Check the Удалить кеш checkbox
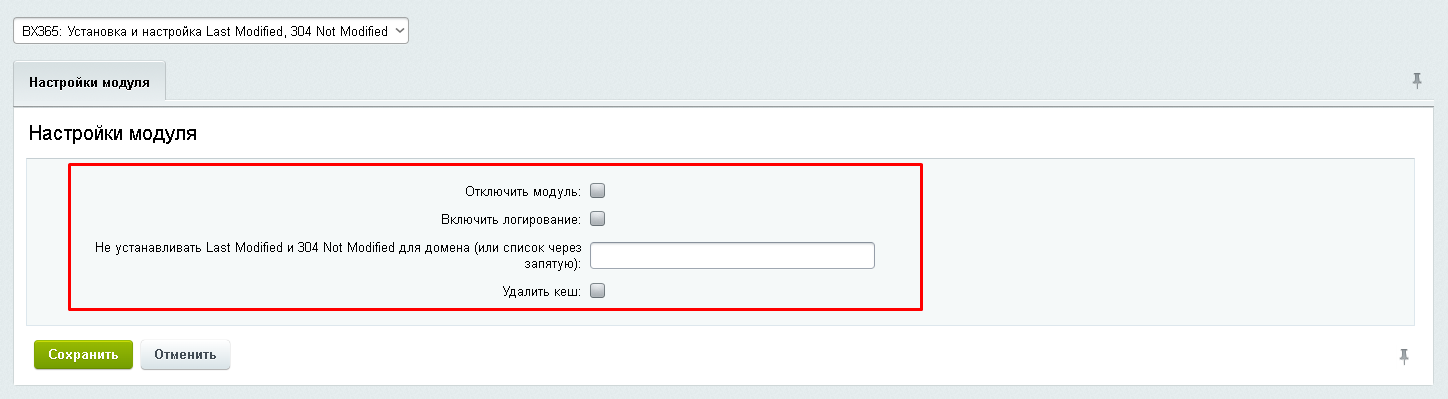This screenshot has width=1448, height=399. click(x=598, y=291)
